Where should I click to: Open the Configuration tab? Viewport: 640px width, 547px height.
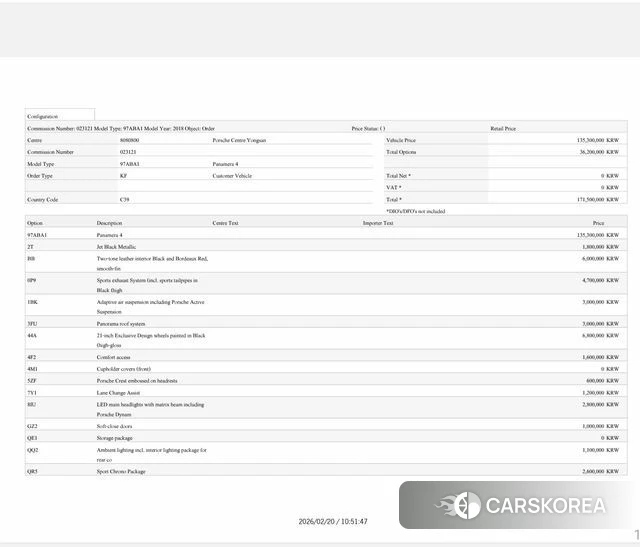pos(60,115)
